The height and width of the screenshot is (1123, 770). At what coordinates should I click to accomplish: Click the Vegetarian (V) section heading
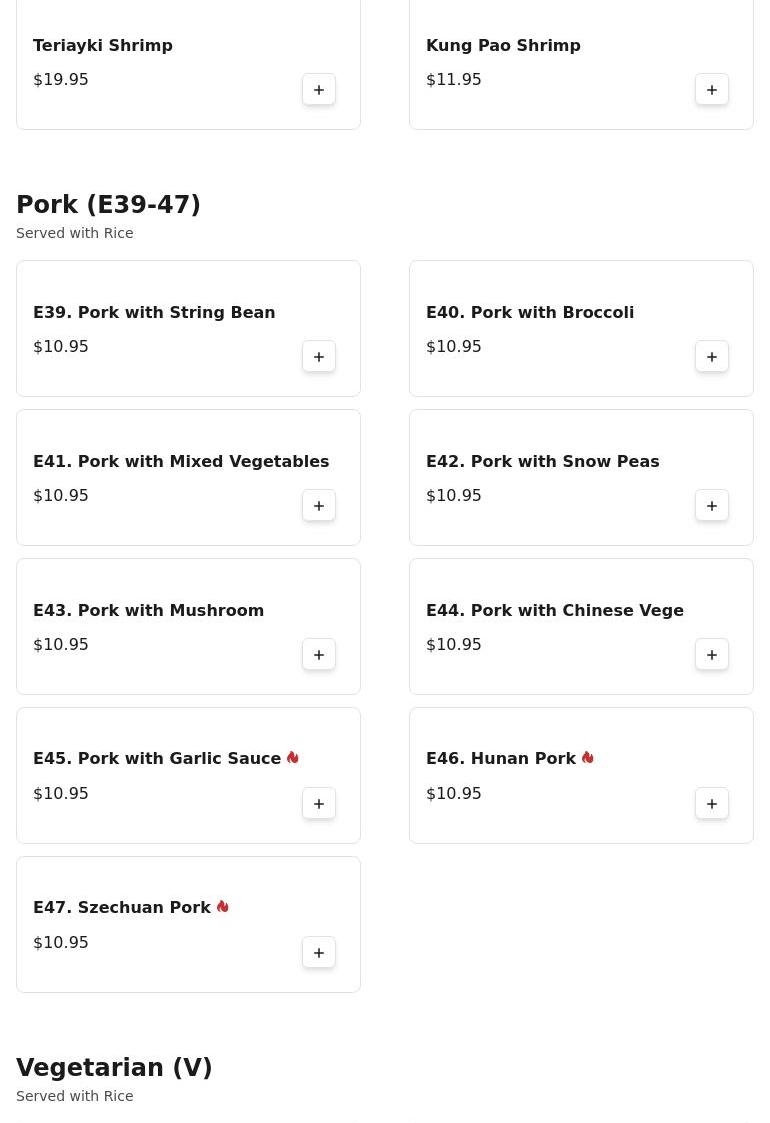tap(114, 1067)
